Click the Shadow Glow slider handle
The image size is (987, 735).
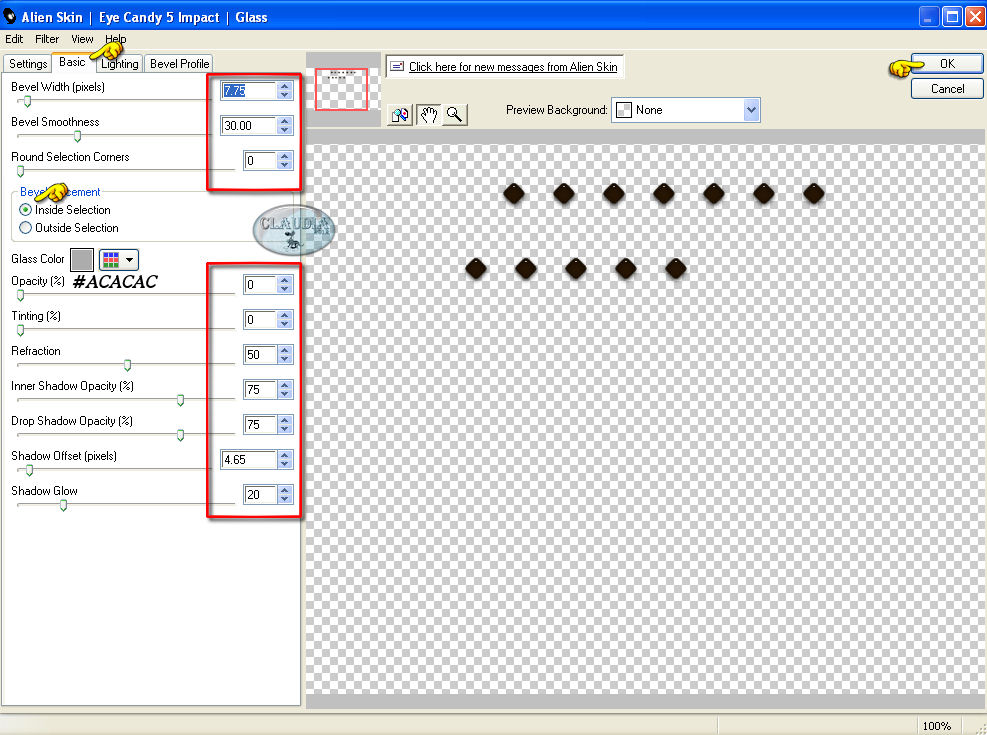[x=63, y=505]
